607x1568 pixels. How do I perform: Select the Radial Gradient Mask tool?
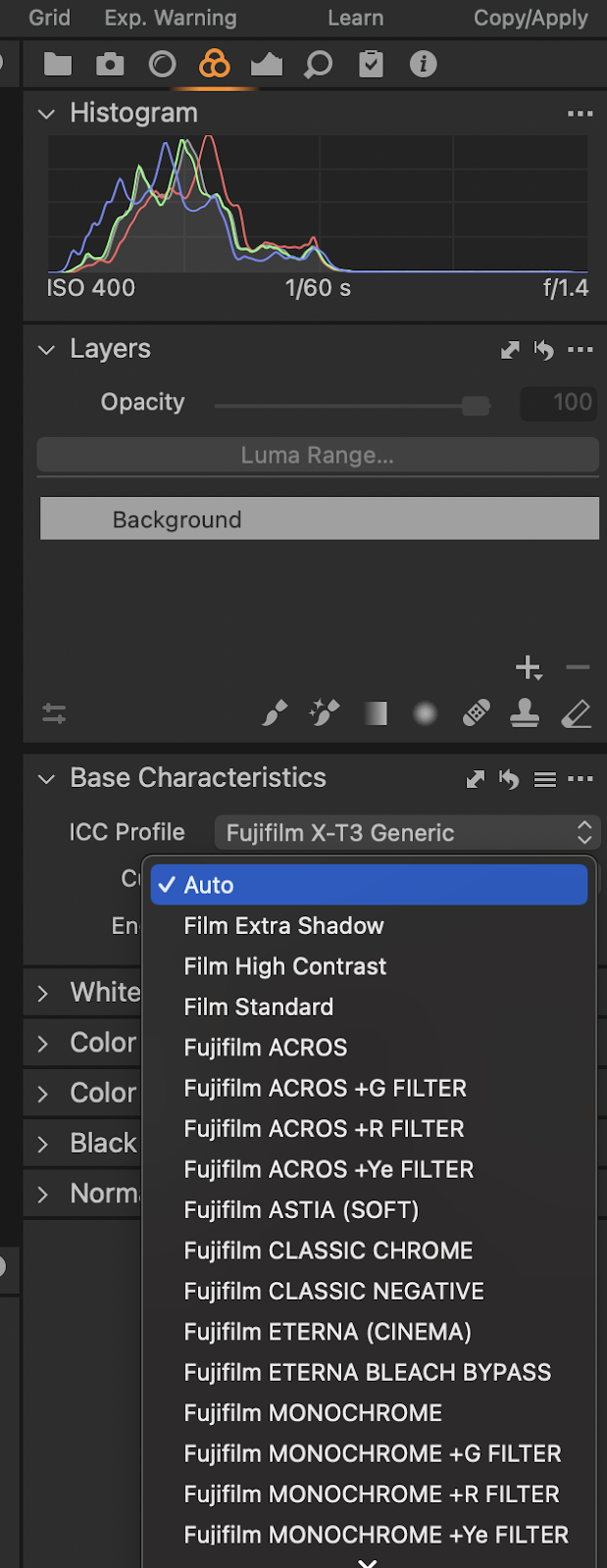pyautogui.click(x=425, y=713)
